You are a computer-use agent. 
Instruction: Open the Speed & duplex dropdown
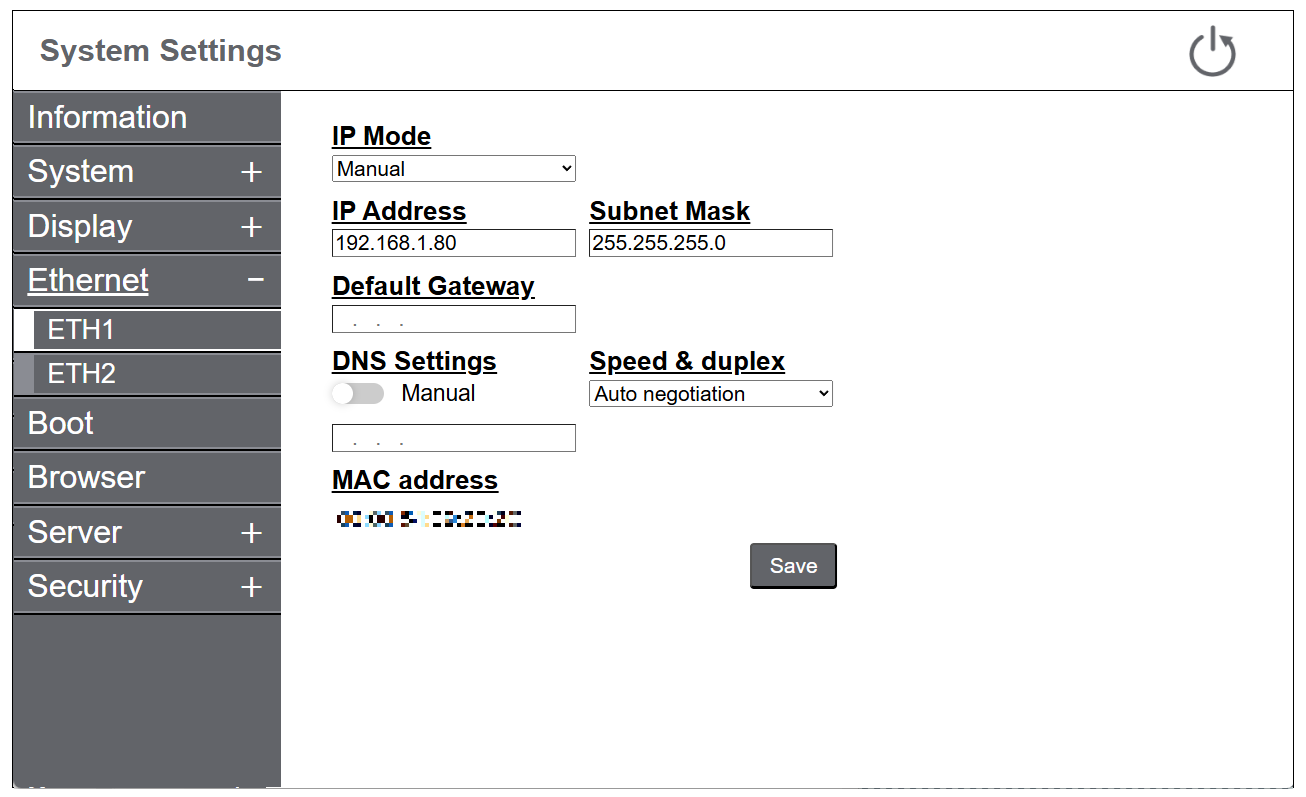coord(710,394)
